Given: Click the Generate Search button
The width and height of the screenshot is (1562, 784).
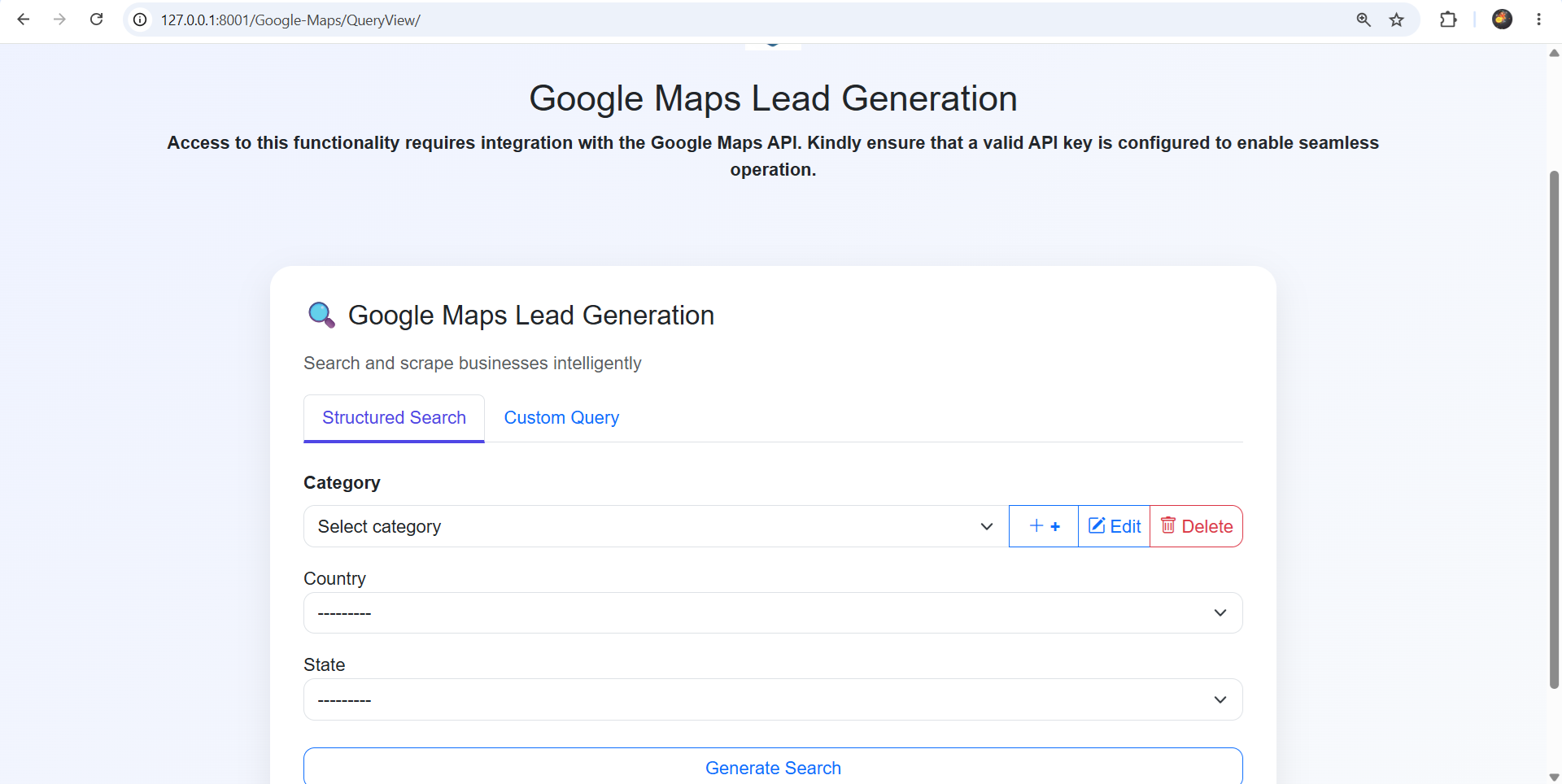Looking at the screenshot, I should 773,767.
